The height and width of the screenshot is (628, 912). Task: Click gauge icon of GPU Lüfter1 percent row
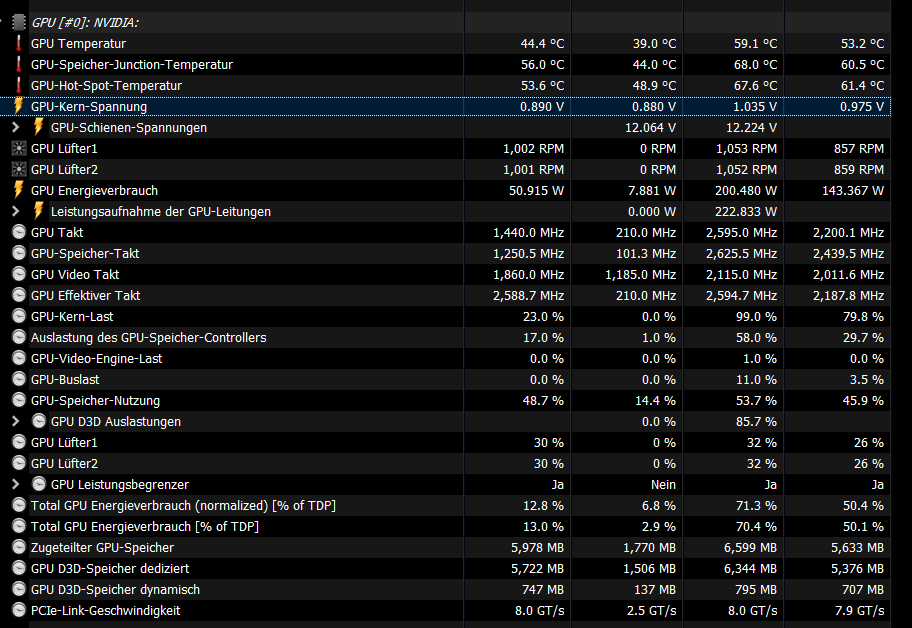19,442
